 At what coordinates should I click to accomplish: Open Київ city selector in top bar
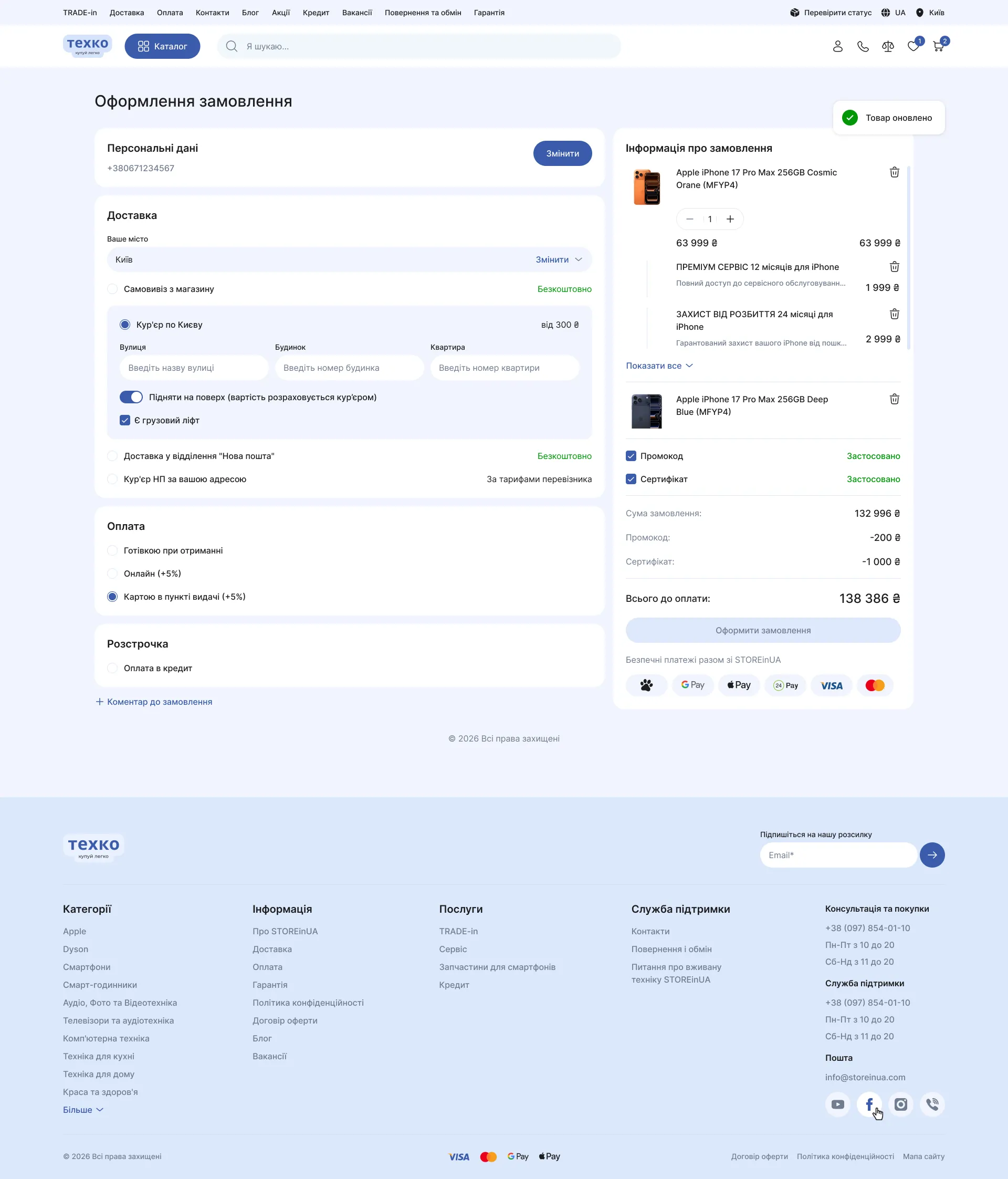point(930,13)
